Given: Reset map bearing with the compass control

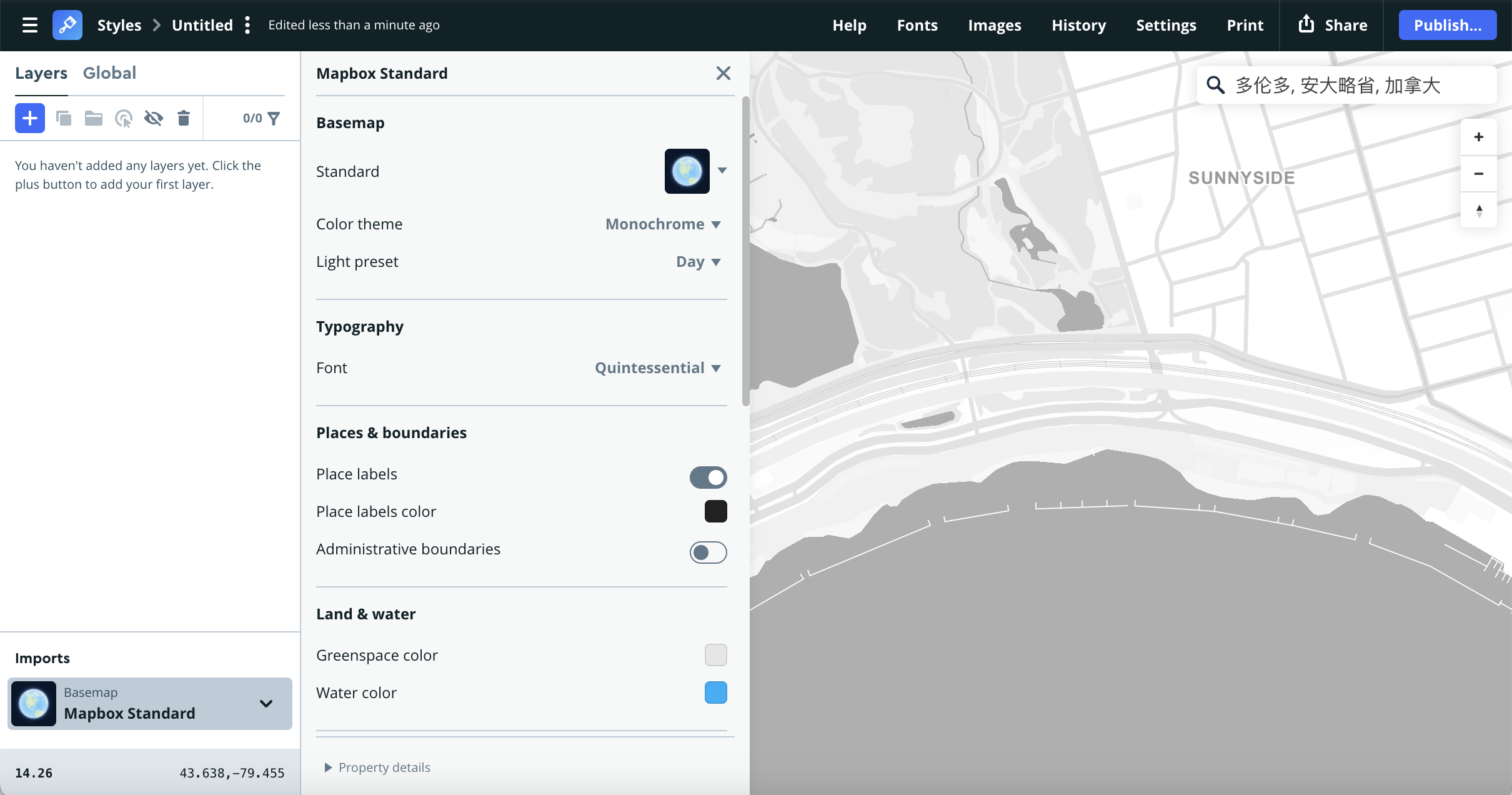Looking at the screenshot, I should (x=1478, y=211).
